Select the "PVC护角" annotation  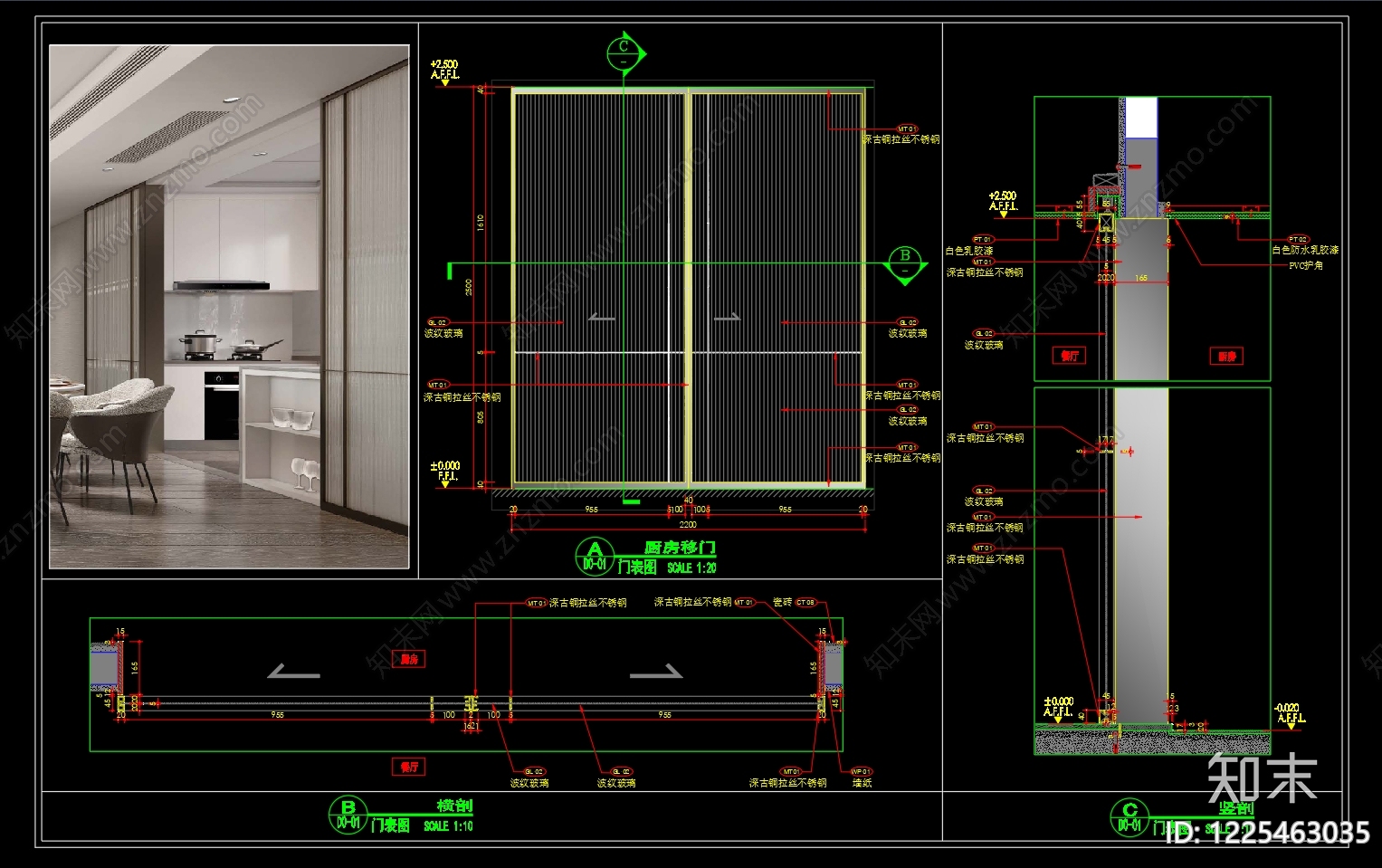tap(1306, 265)
